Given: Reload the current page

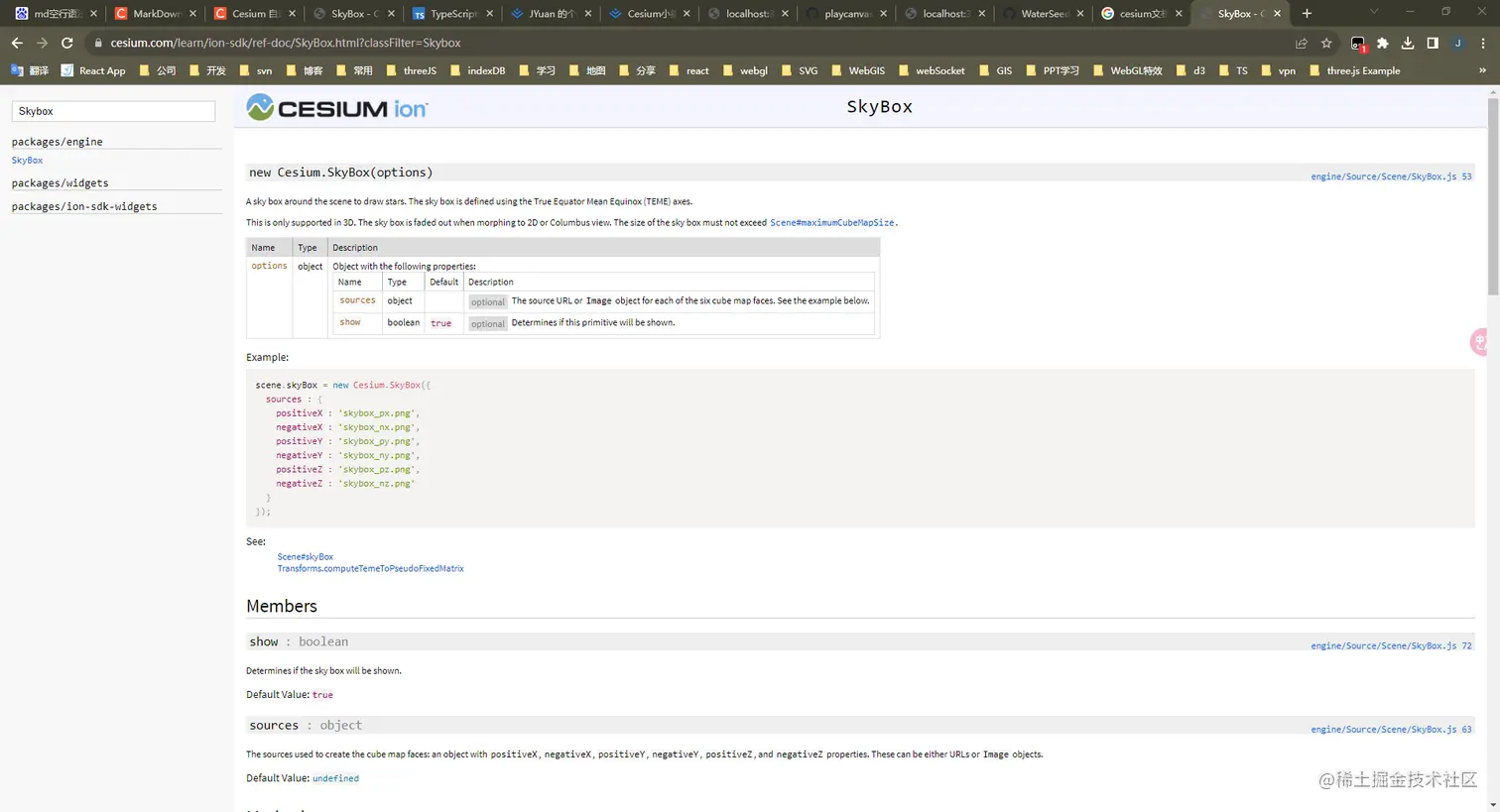Looking at the screenshot, I should click(67, 43).
